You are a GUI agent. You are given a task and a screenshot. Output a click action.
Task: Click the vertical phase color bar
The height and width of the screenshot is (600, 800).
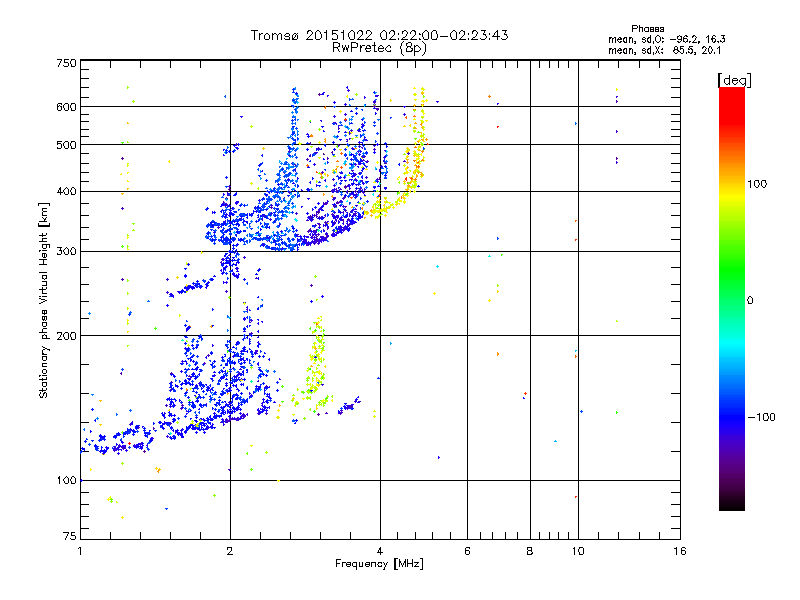(732, 299)
